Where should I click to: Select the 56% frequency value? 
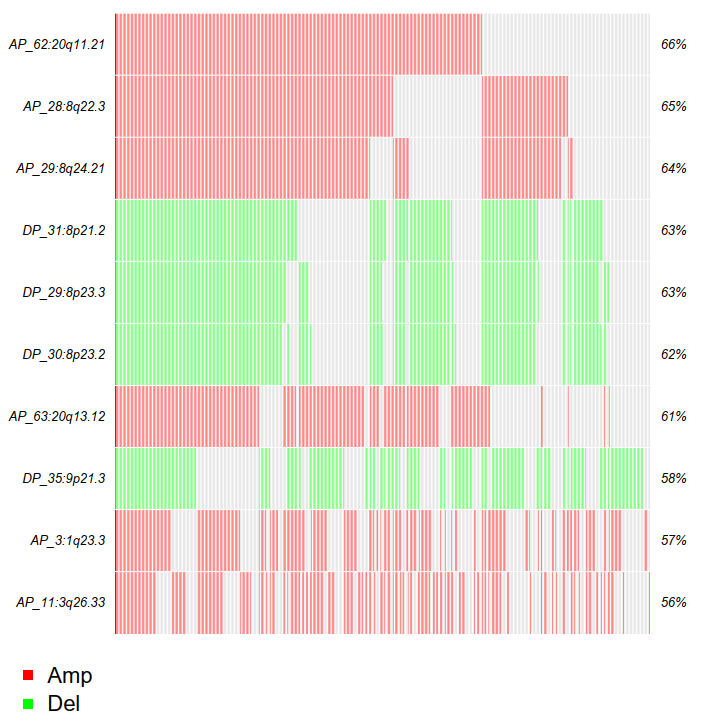[674, 602]
